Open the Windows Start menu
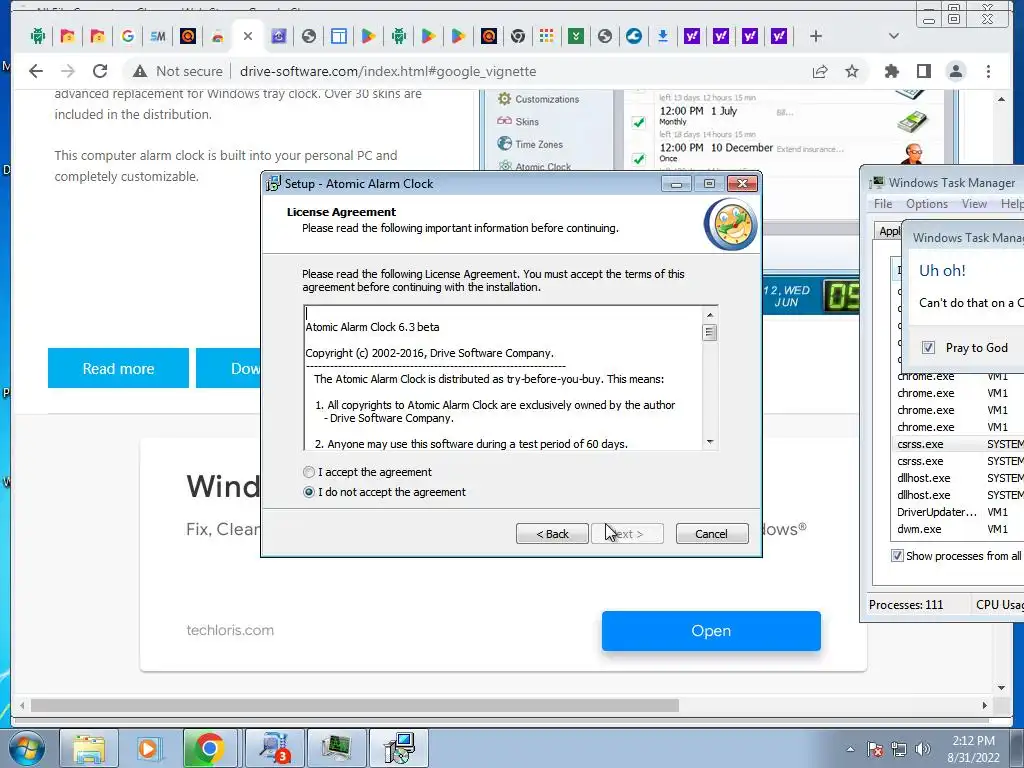This screenshot has width=1024, height=768. pos(27,748)
